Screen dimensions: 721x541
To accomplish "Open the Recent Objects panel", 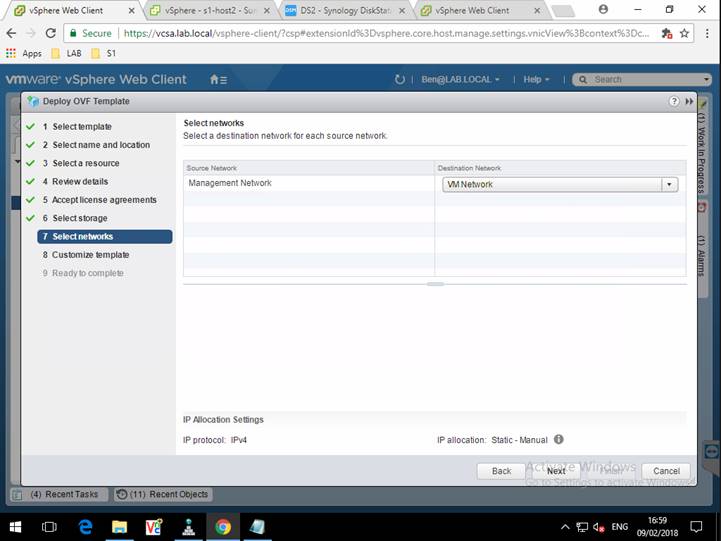I will [x=163, y=494].
